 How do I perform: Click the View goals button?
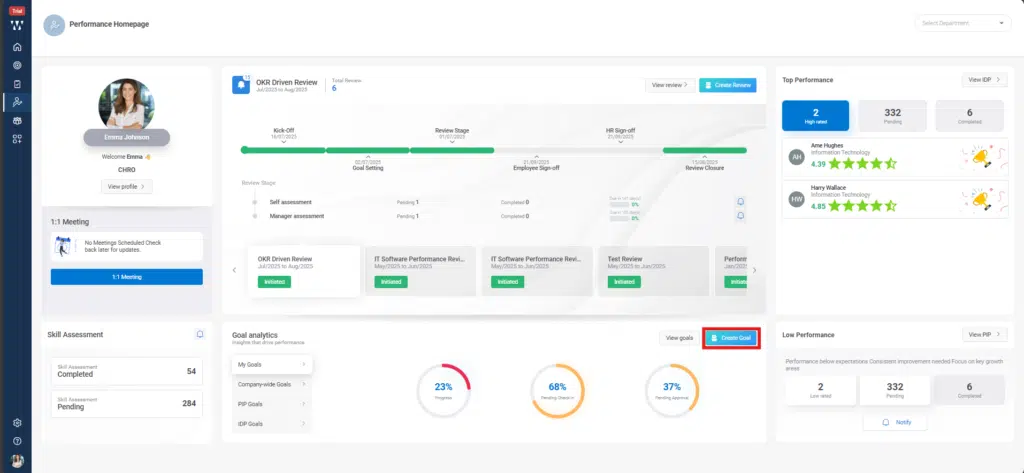click(679, 338)
